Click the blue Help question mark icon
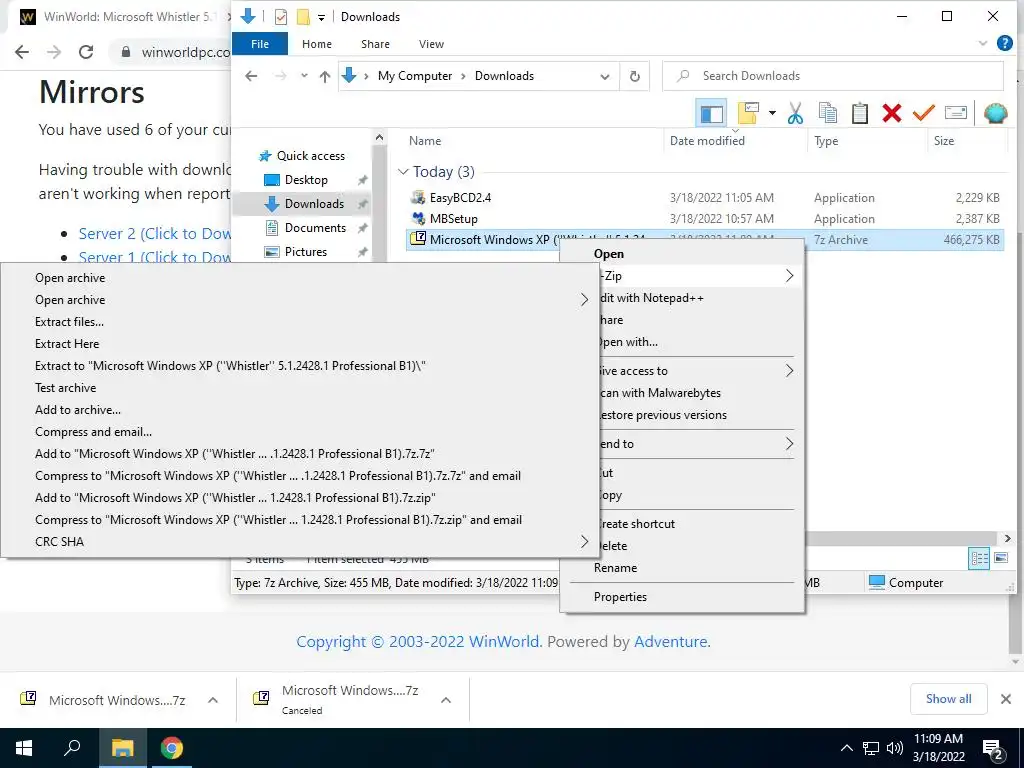The width and height of the screenshot is (1024, 768). [1004, 43]
